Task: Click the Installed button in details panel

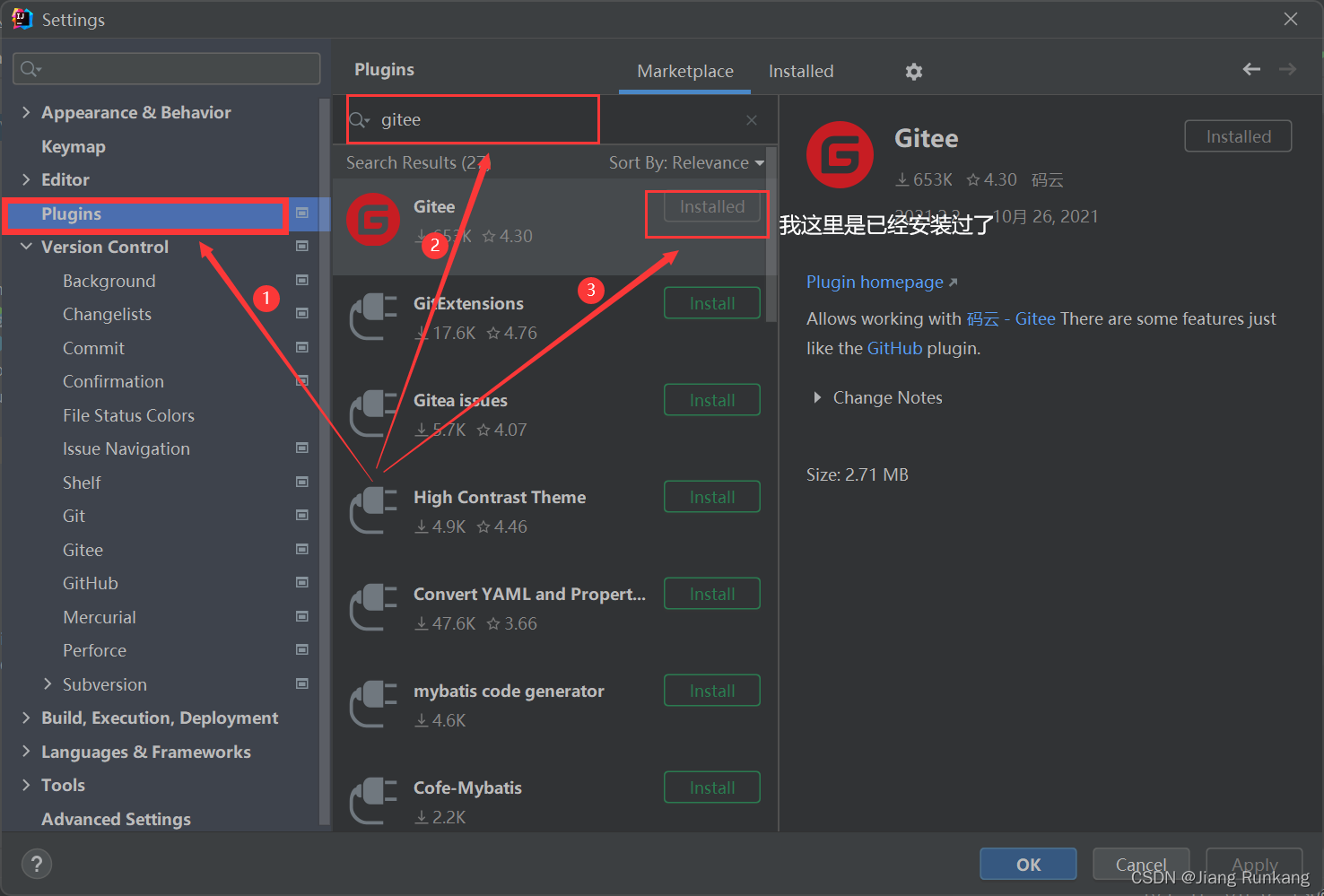Action: [1238, 136]
